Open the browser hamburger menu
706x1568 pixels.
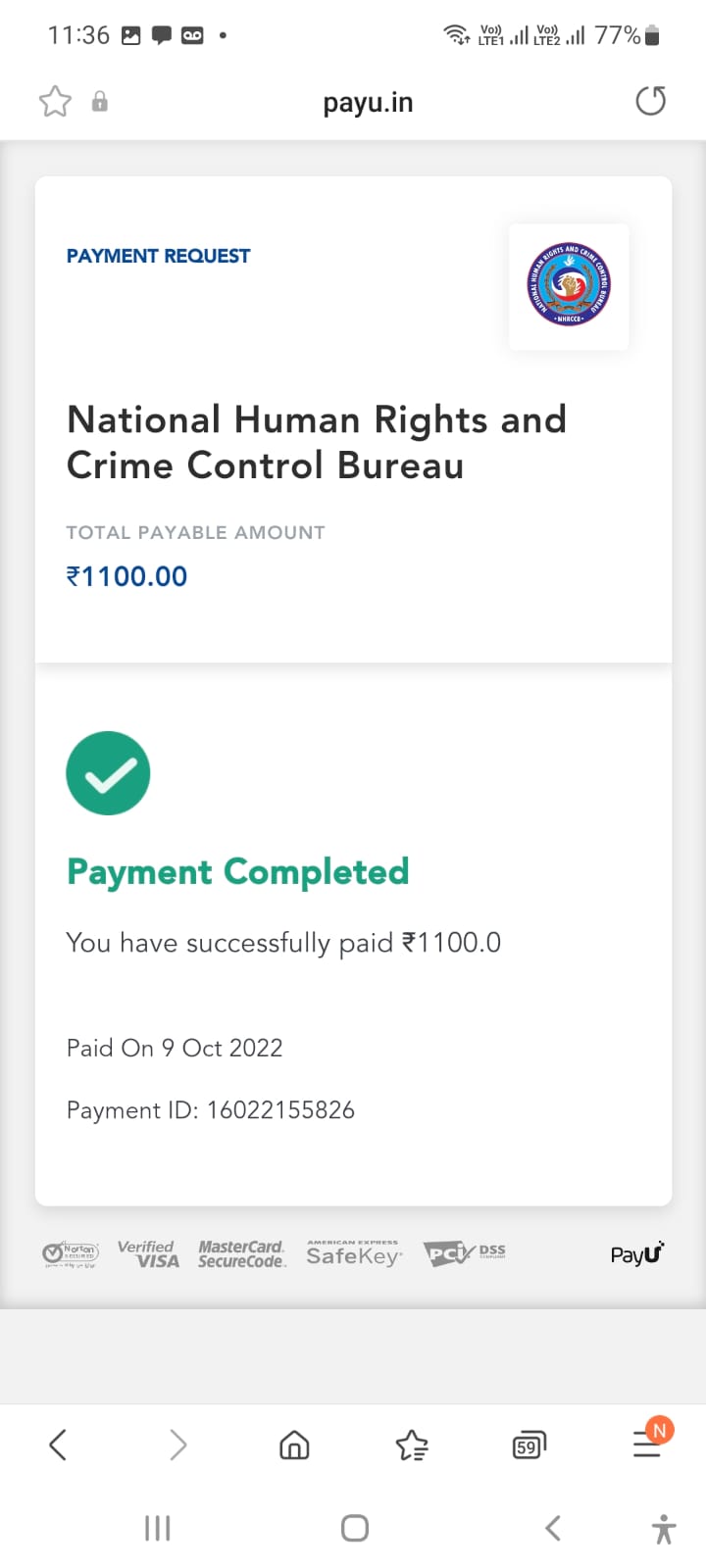[x=647, y=1444]
